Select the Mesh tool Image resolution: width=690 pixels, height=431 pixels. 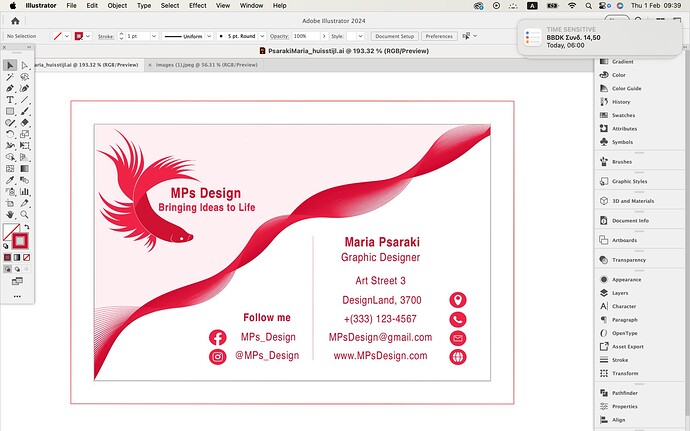(10, 169)
